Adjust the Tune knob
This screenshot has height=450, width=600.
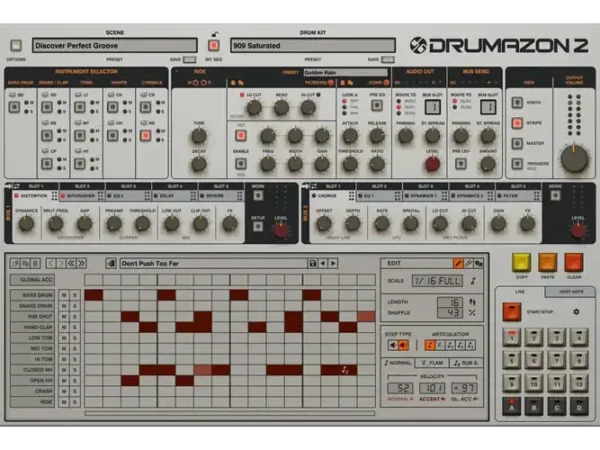(199, 135)
